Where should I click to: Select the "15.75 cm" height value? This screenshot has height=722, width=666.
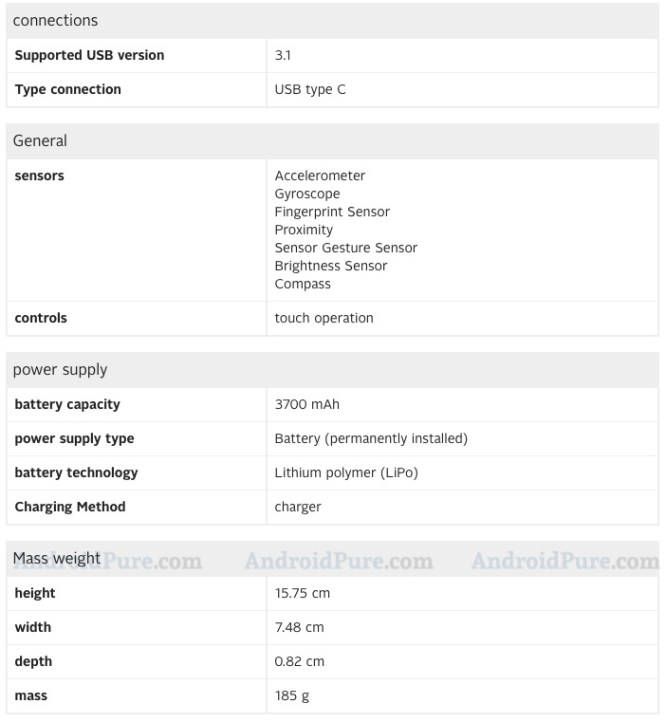point(302,593)
